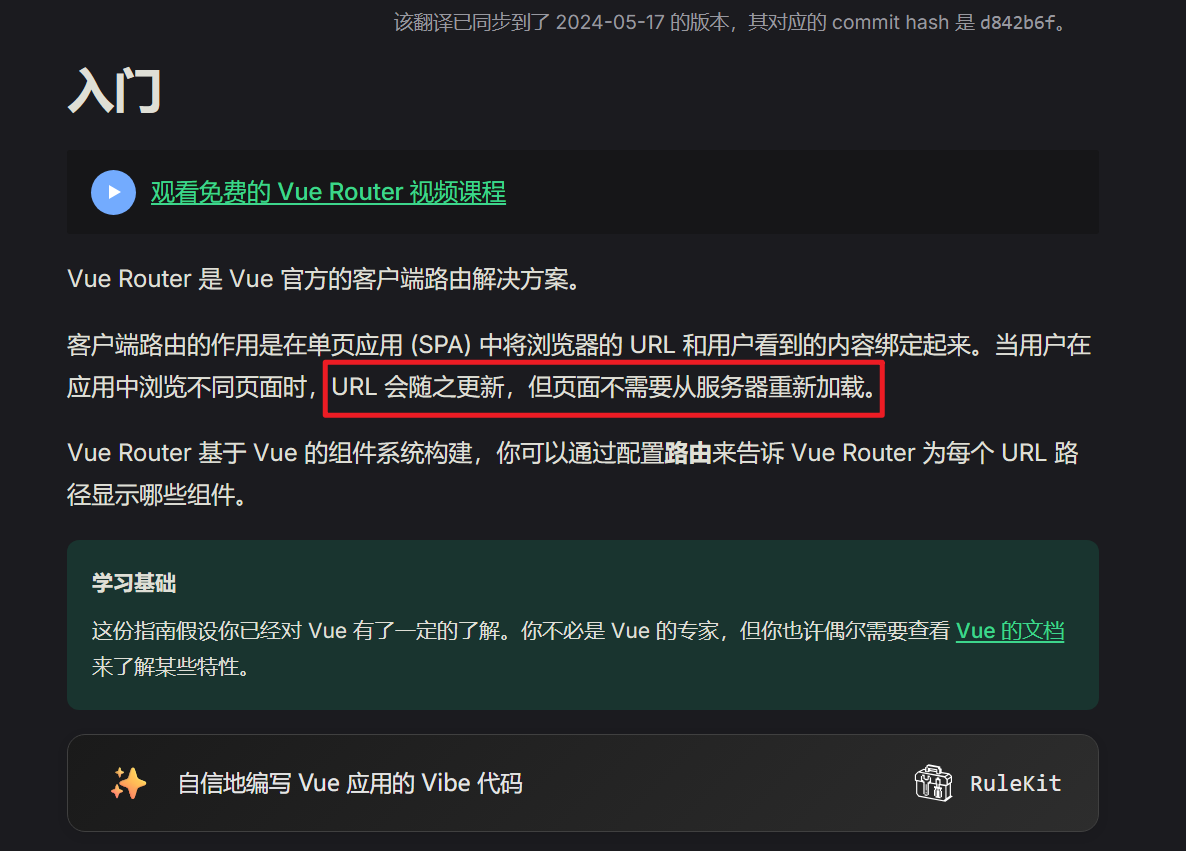Click the paragraph 'Vue Router 是 Vue 官方的客户端路由解决方案'
Viewport: 1186px width, 851px height.
(x=324, y=279)
